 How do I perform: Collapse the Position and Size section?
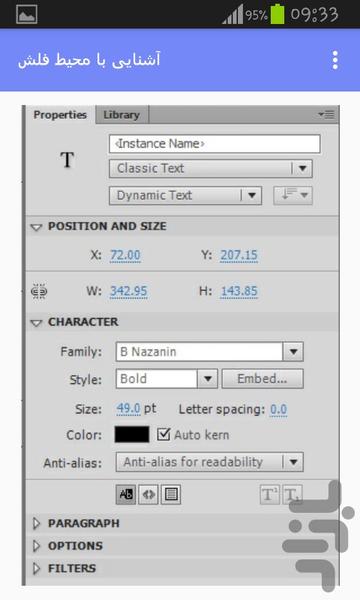(36, 227)
